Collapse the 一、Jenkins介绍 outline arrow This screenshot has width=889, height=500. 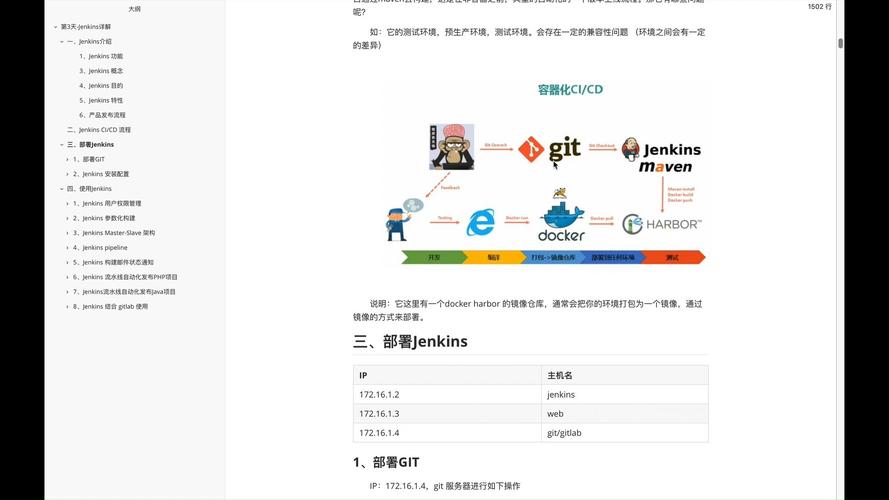62,41
